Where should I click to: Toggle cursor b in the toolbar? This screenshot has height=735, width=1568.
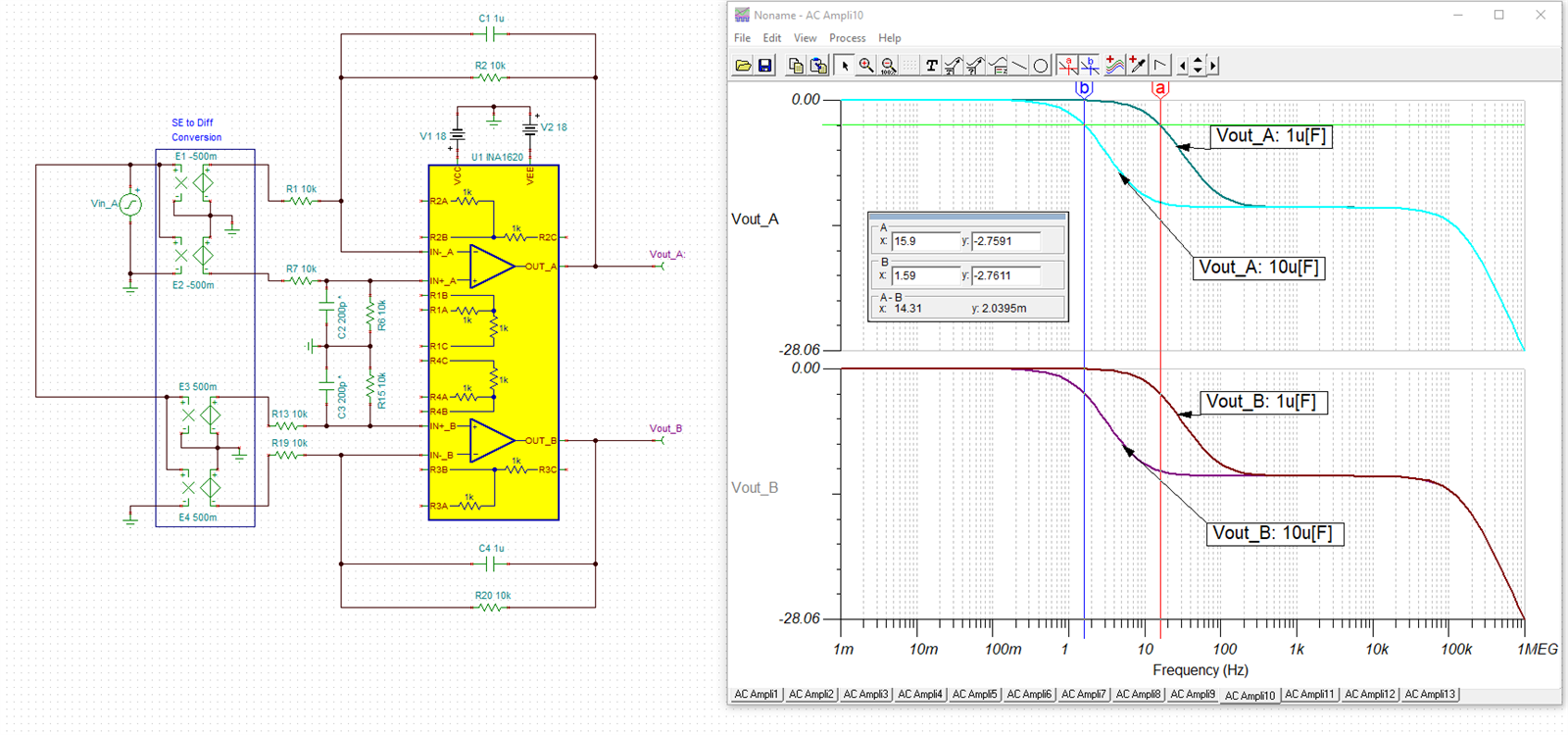[1090, 66]
